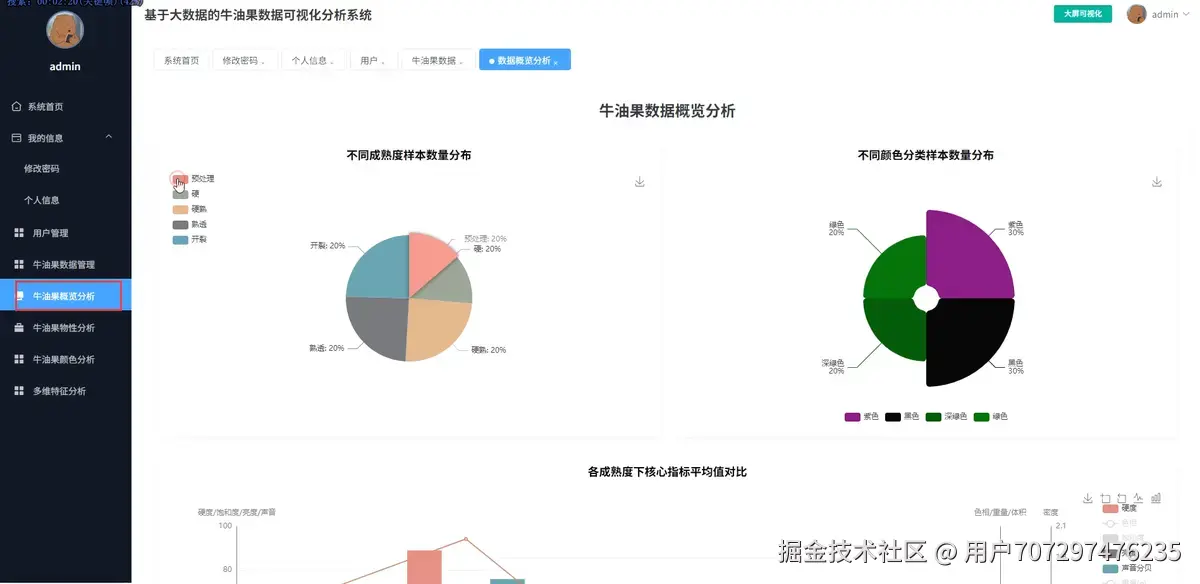The height and width of the screenshot is (584, 1200).
Task: Select the area zoom tool on the comparison chart
Action: [x=1105, y=498]
